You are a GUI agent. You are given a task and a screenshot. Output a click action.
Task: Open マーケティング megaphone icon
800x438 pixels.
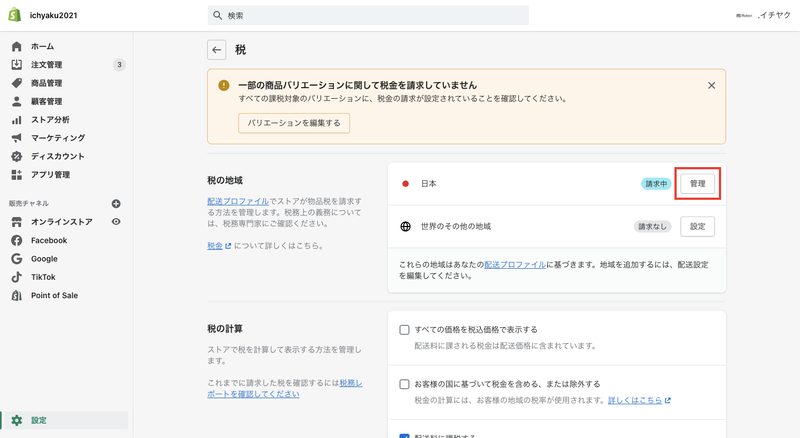point(17,138)
